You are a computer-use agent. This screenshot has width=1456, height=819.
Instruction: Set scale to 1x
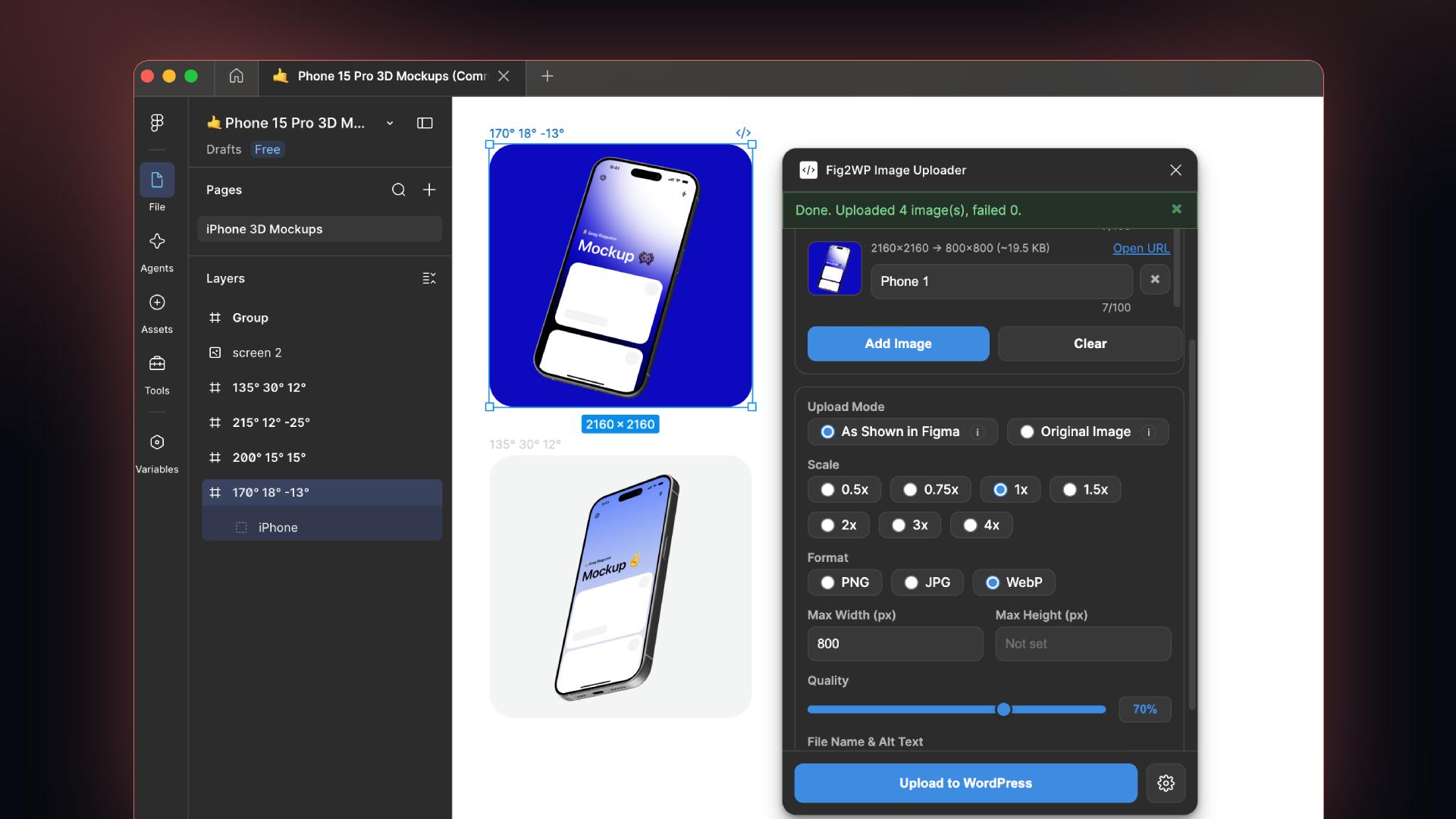pyautogui.click(x=1010, y=489)
